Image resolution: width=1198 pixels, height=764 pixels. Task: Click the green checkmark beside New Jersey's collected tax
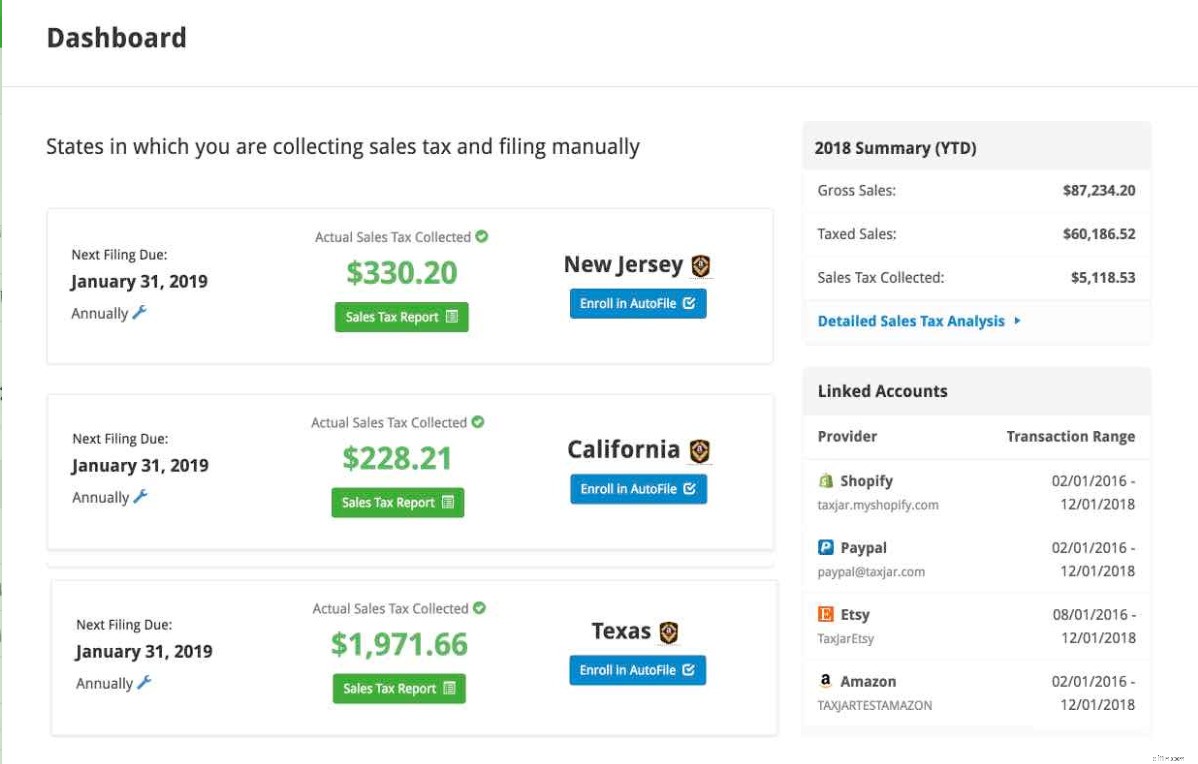[481, 237]
